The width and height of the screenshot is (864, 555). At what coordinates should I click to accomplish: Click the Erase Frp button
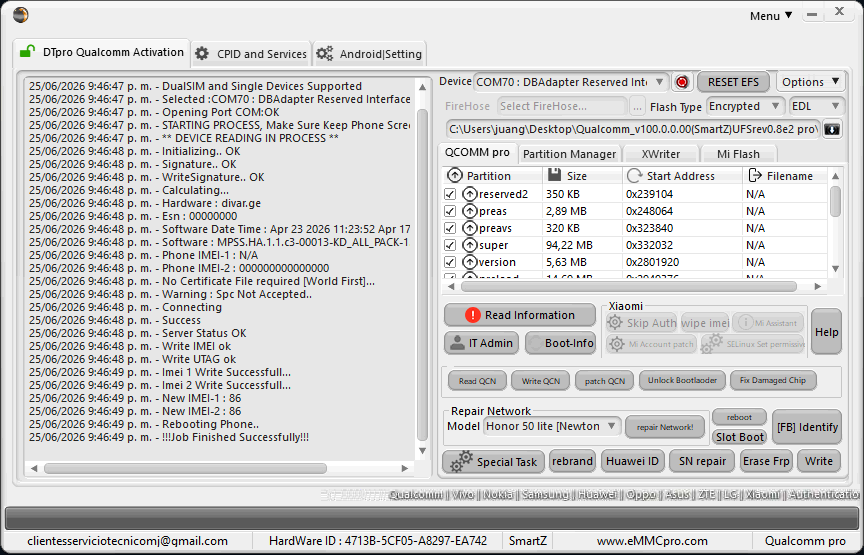tap(765, 461)
